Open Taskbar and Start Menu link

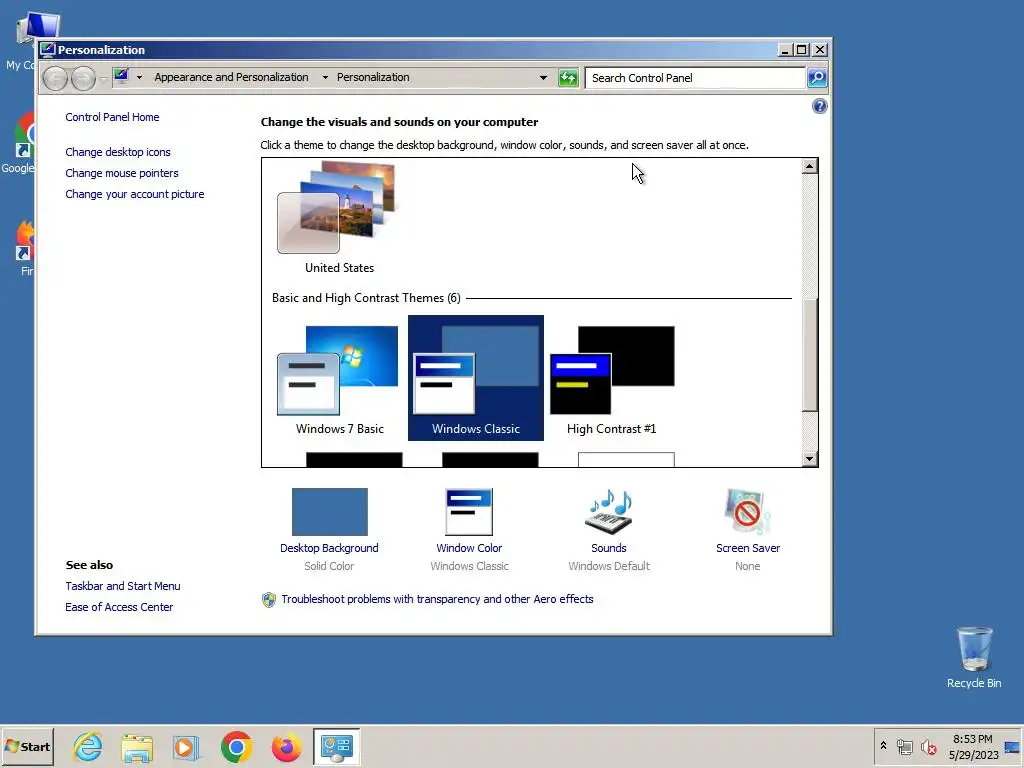pyautogui.click(x=123, y=586)
